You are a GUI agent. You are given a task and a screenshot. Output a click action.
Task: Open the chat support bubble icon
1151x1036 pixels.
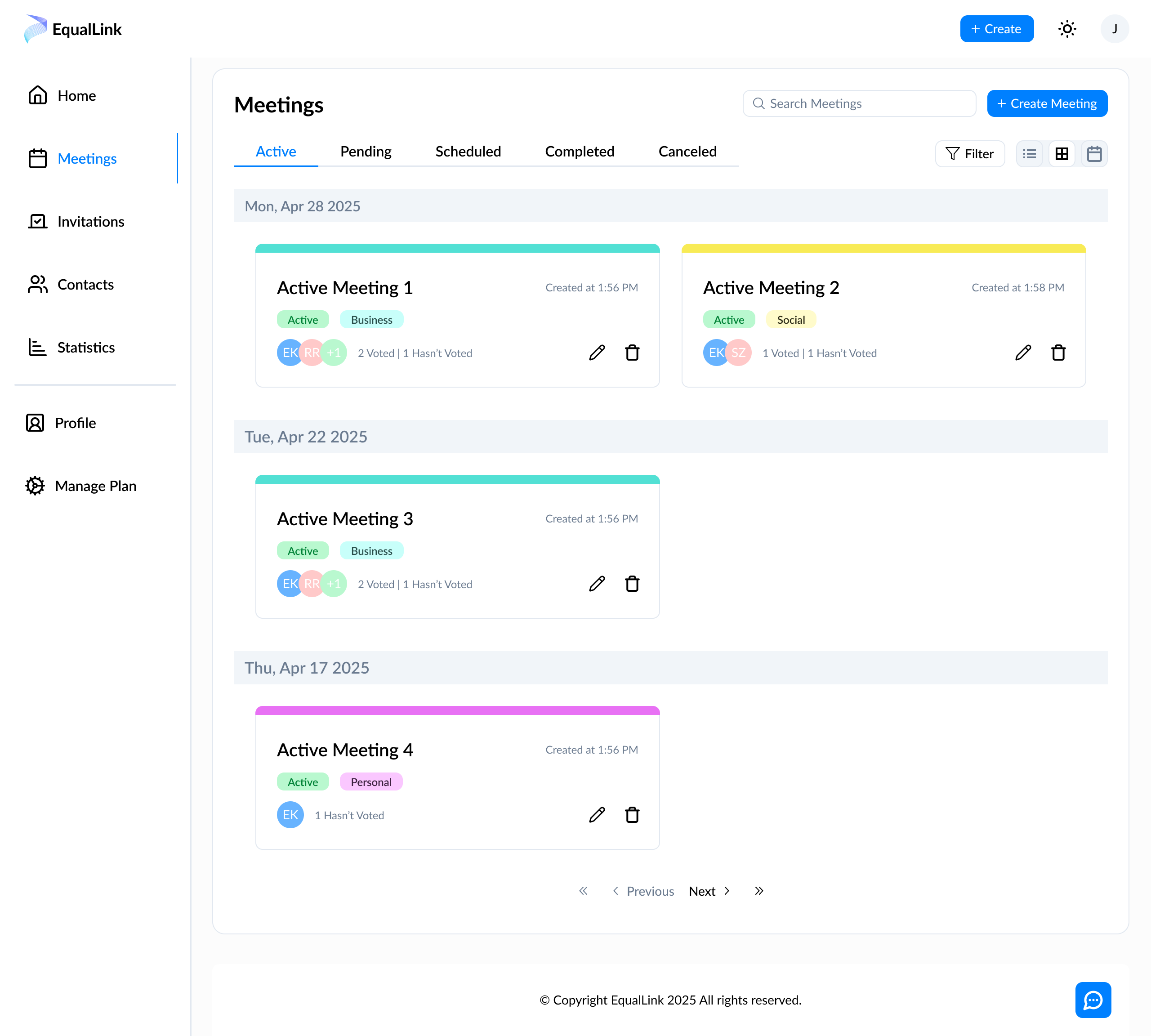1093,1000
